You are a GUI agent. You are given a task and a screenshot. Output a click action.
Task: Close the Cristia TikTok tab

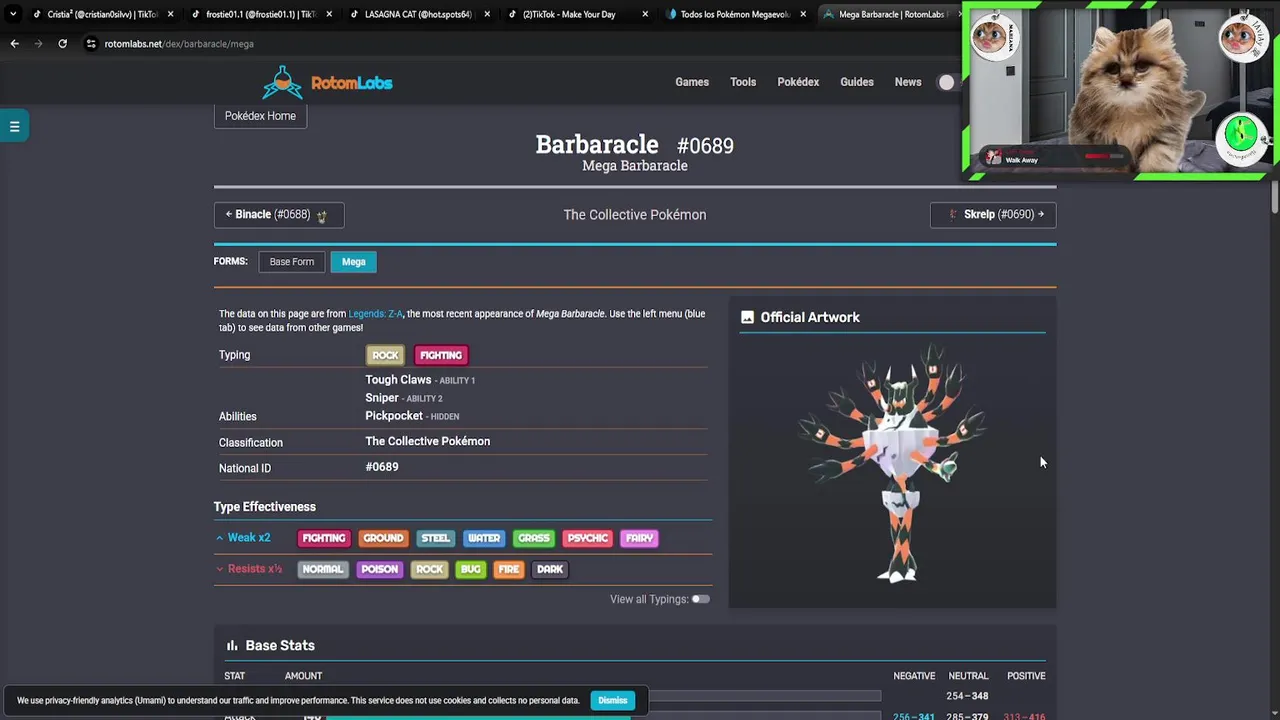point(170,14)
